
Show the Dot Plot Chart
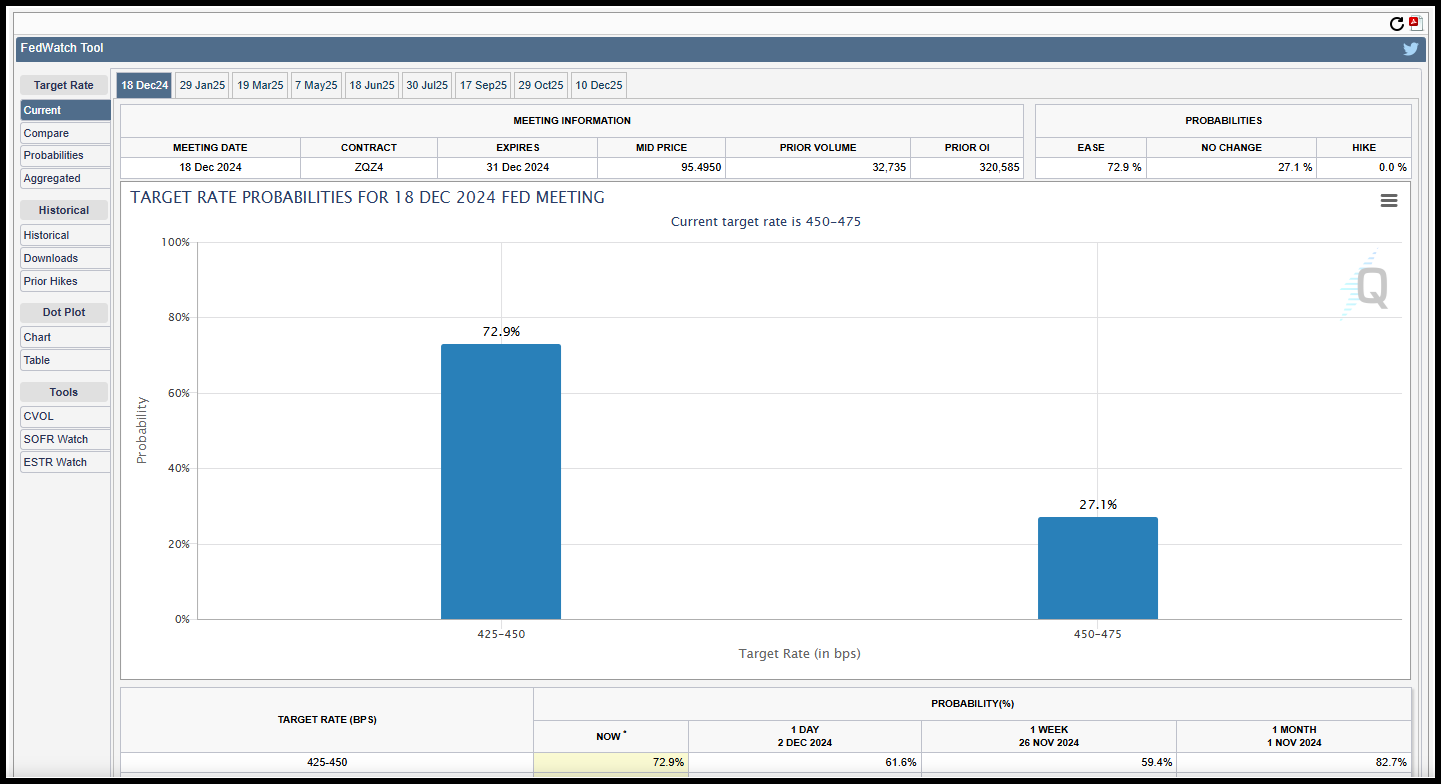(65, 337)
